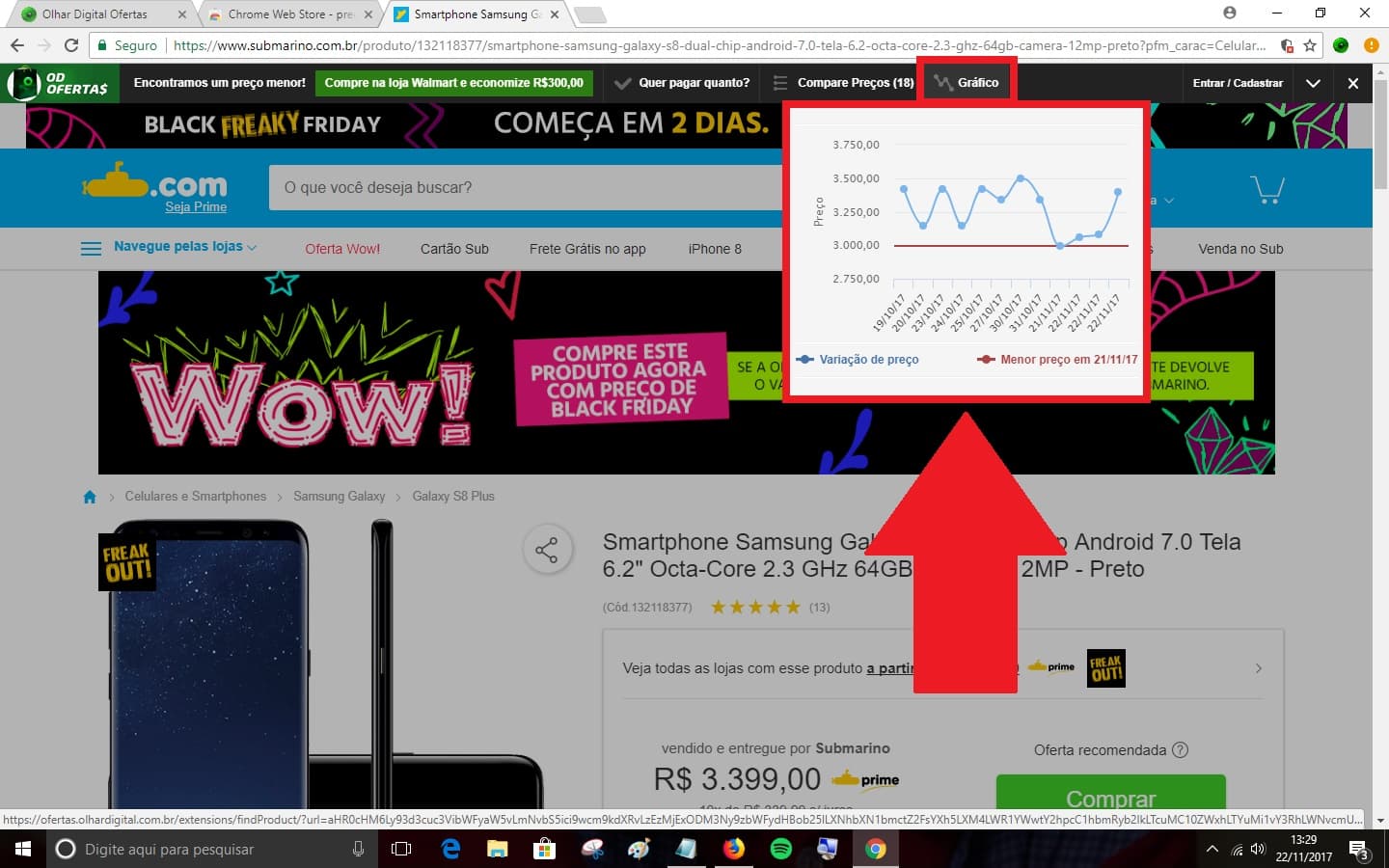Switch to Chrome Web Store tab
Screen dimensions: 1389x868
point(289,14)
